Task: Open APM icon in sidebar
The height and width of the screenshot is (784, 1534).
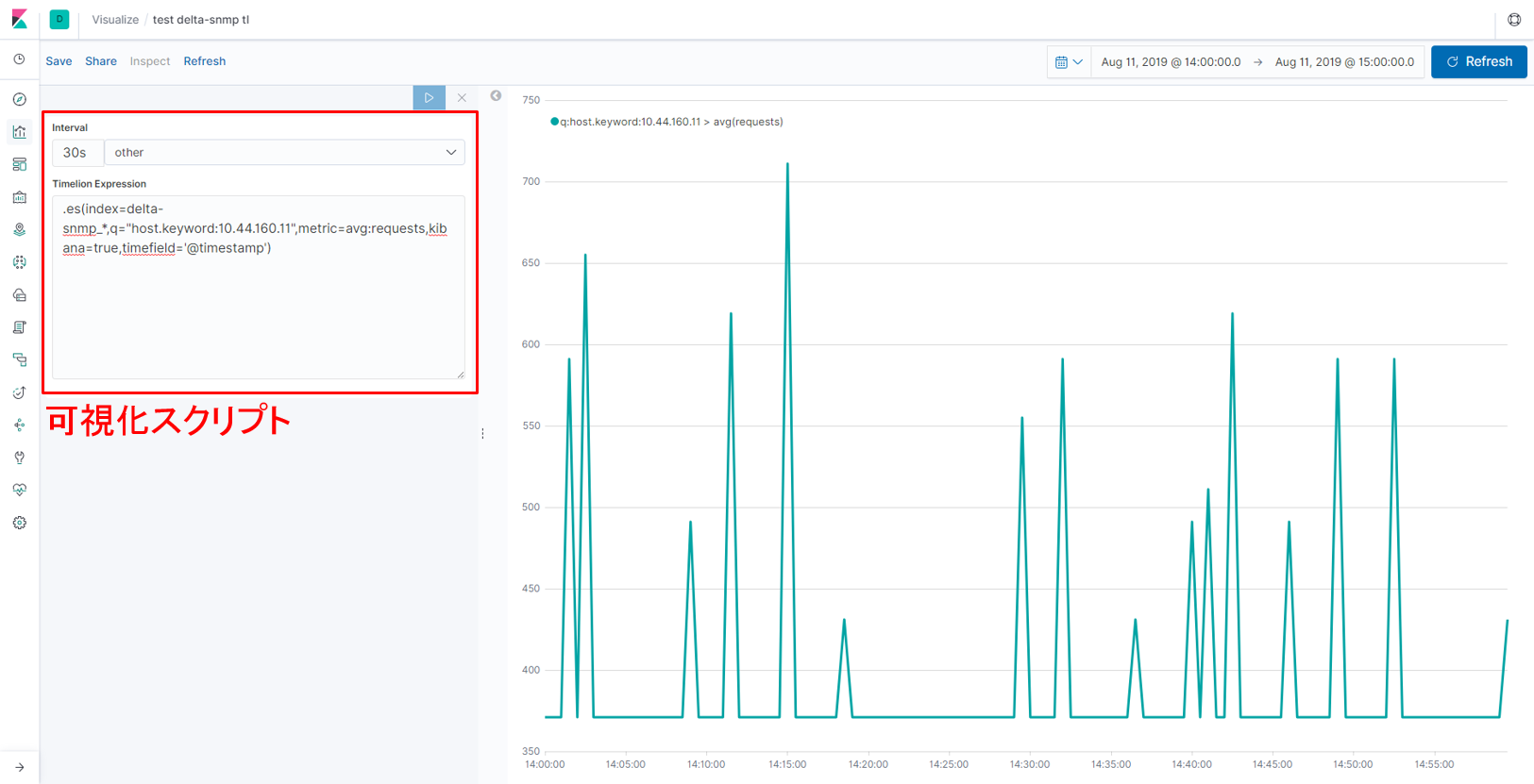Action: (20, 359)
